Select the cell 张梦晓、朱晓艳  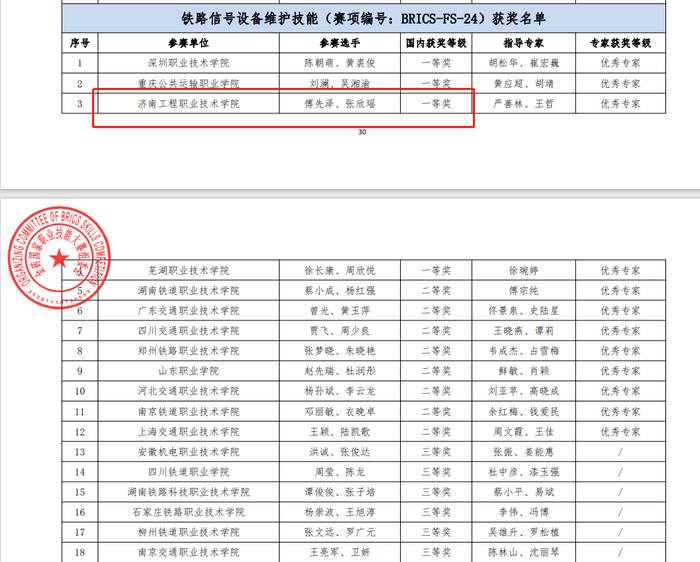point(340,351)
